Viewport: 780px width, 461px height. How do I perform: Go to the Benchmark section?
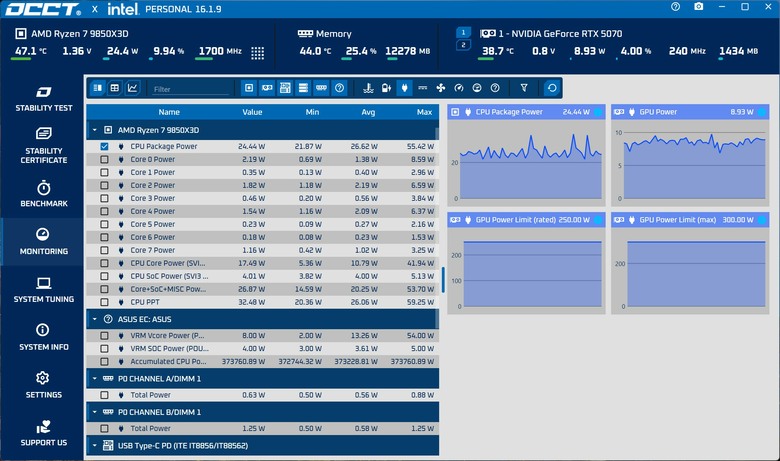pos(43,194)
